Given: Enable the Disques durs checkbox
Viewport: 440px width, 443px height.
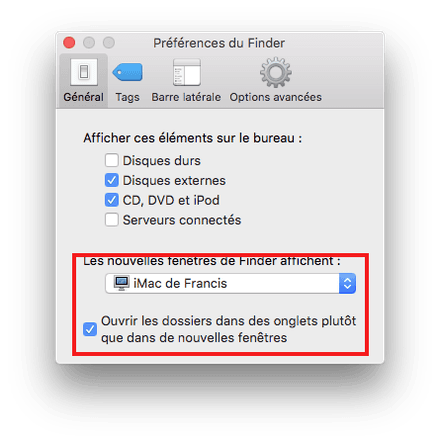Looking at the screenshot, I should tap(112, 160).
